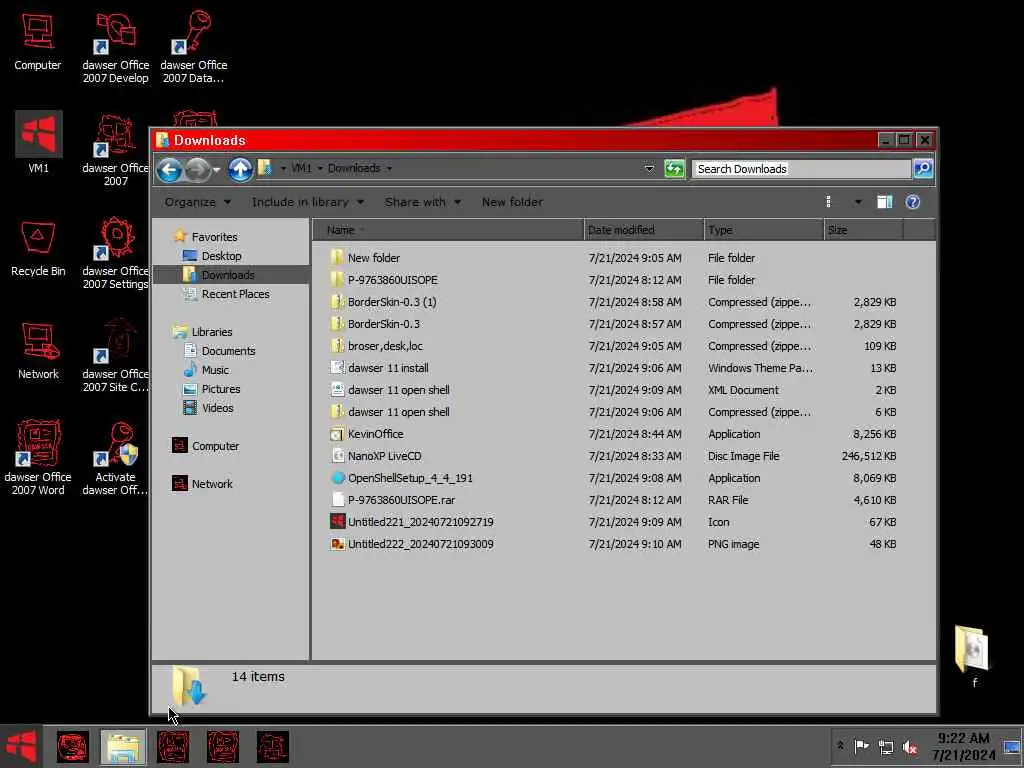Select the broser,desk,loc zip file
Image resolution: width=1024 pixels, height=768 pixels.
click(614, 346)
